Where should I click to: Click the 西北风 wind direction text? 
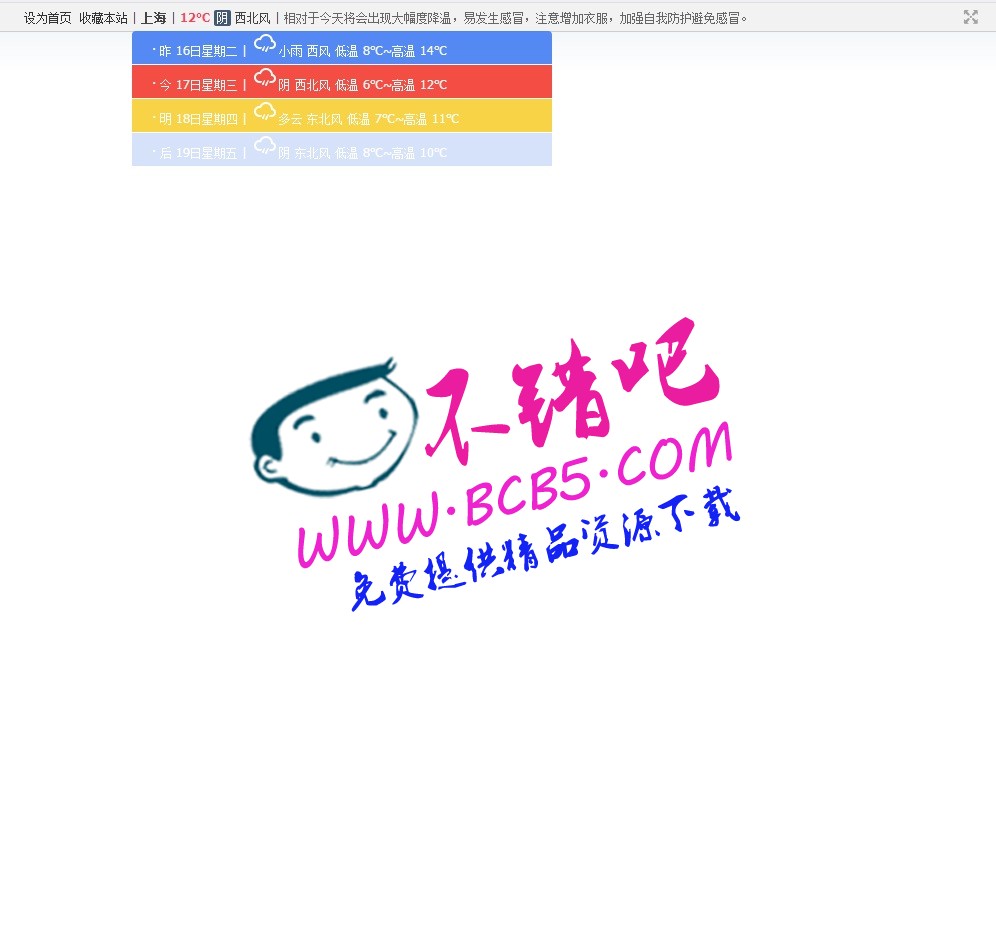[x=252, y=18]
